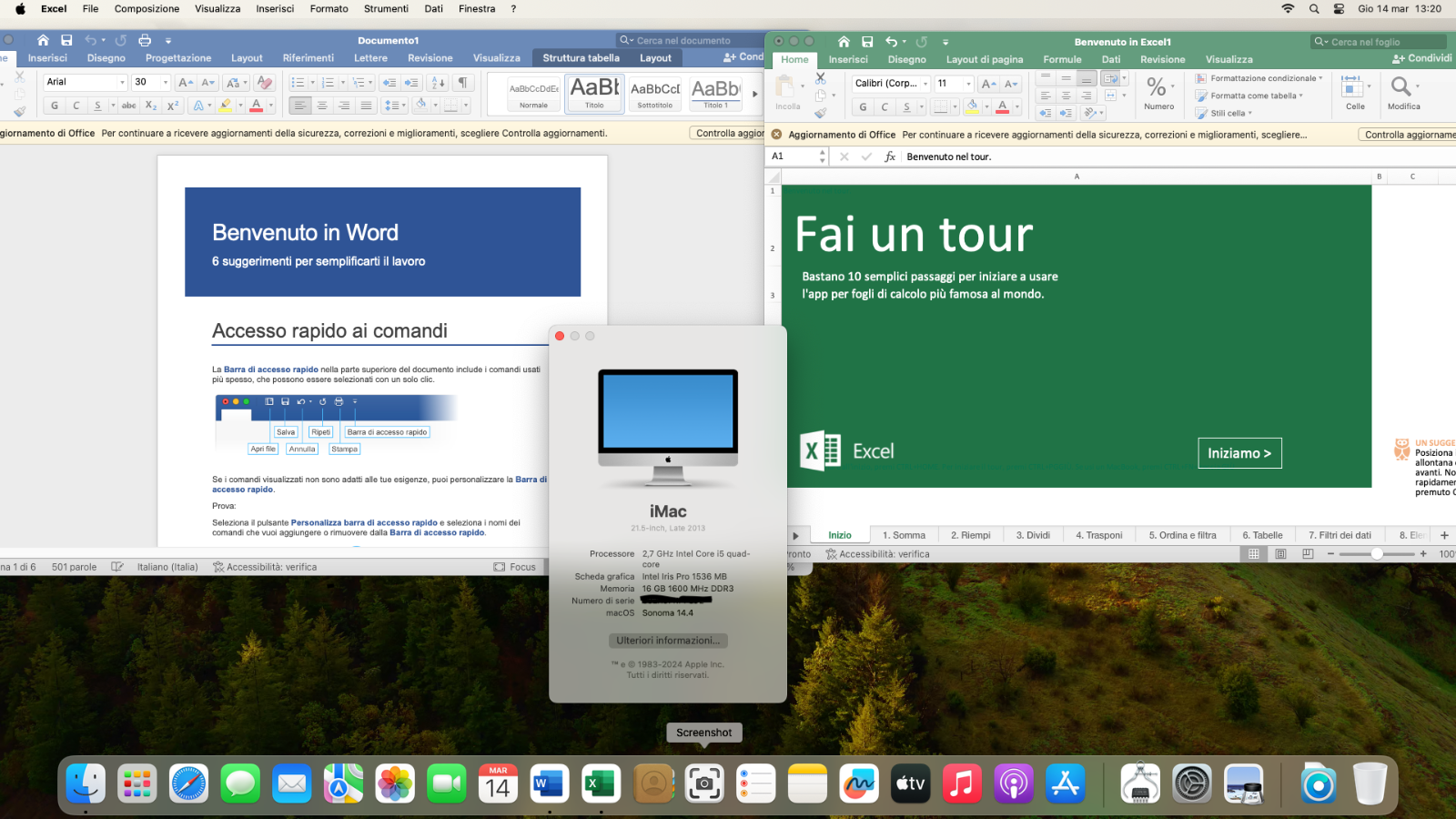Open Word font size 30 dropdown
This screenshot has width=1456, height=819.
pyautogui.click(x=165, y=82)
